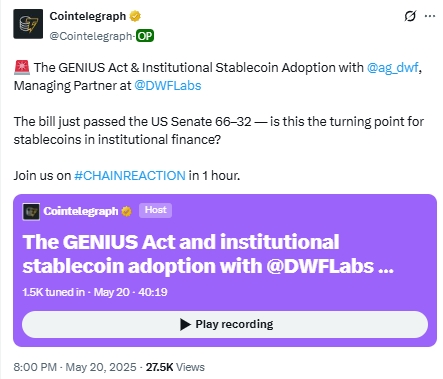Click the small Cointelegraph avatar in the Space card
Image resolution: width=443 pixels, height=379 pixels.
coord(31,211)
